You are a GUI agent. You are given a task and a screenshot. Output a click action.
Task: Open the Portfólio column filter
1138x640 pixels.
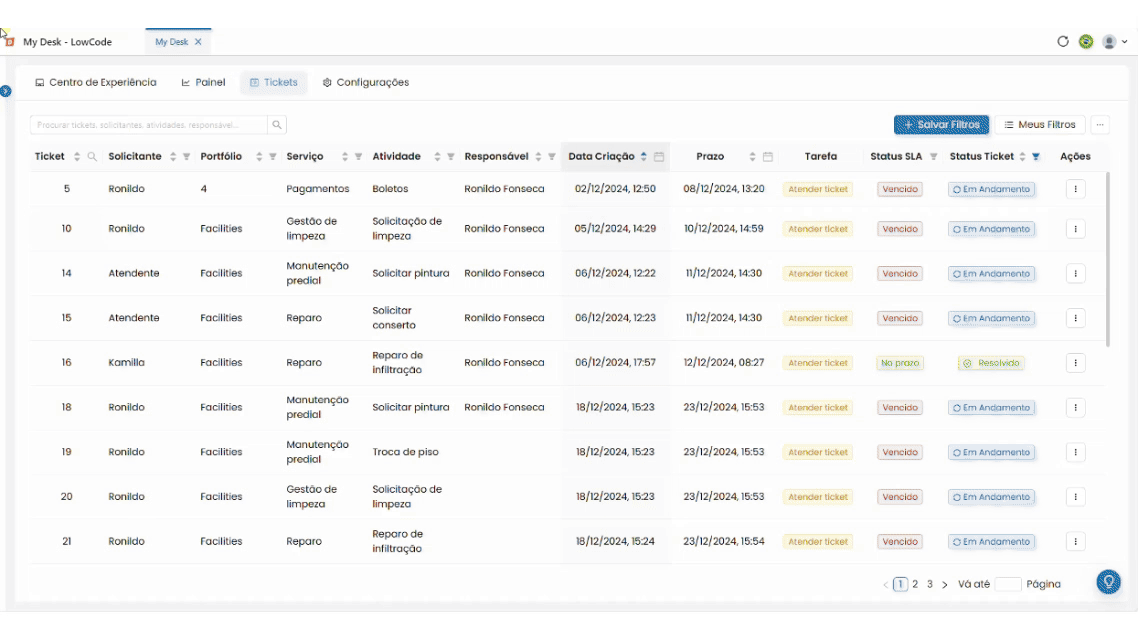click(x=273, y=157)
